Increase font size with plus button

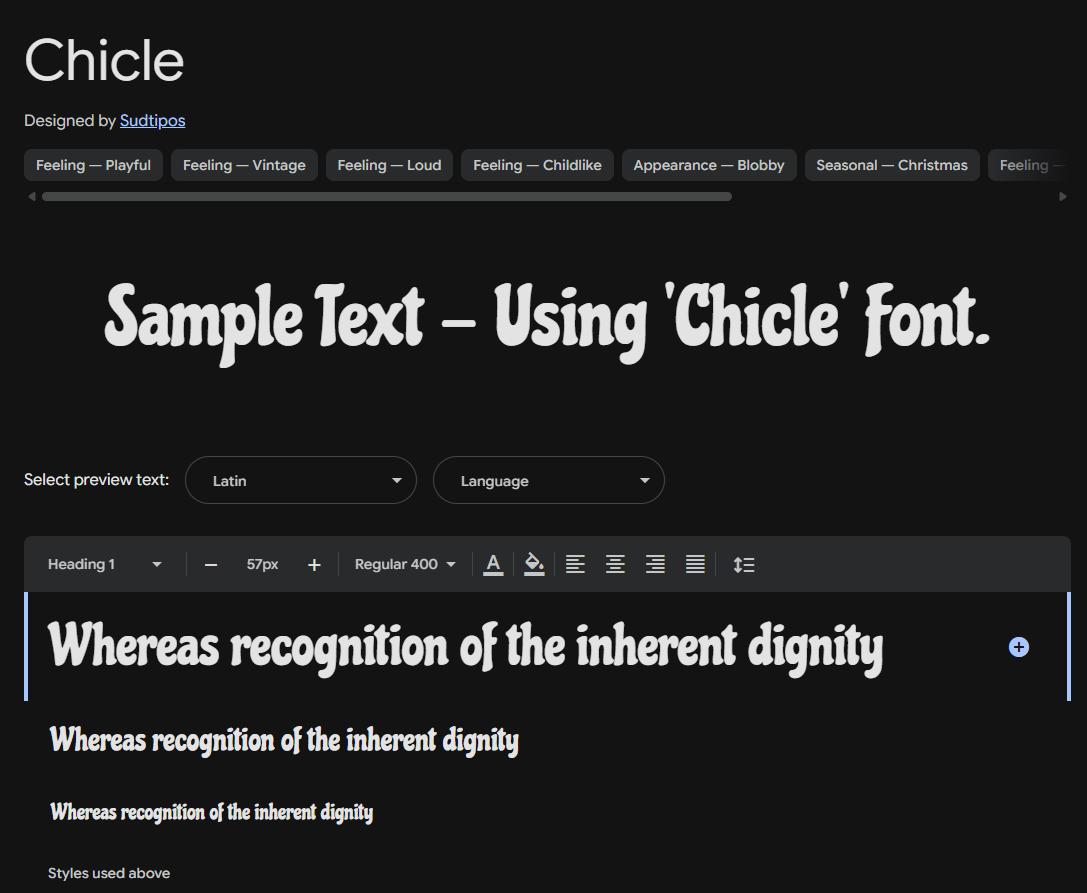(x=314, y=565)
